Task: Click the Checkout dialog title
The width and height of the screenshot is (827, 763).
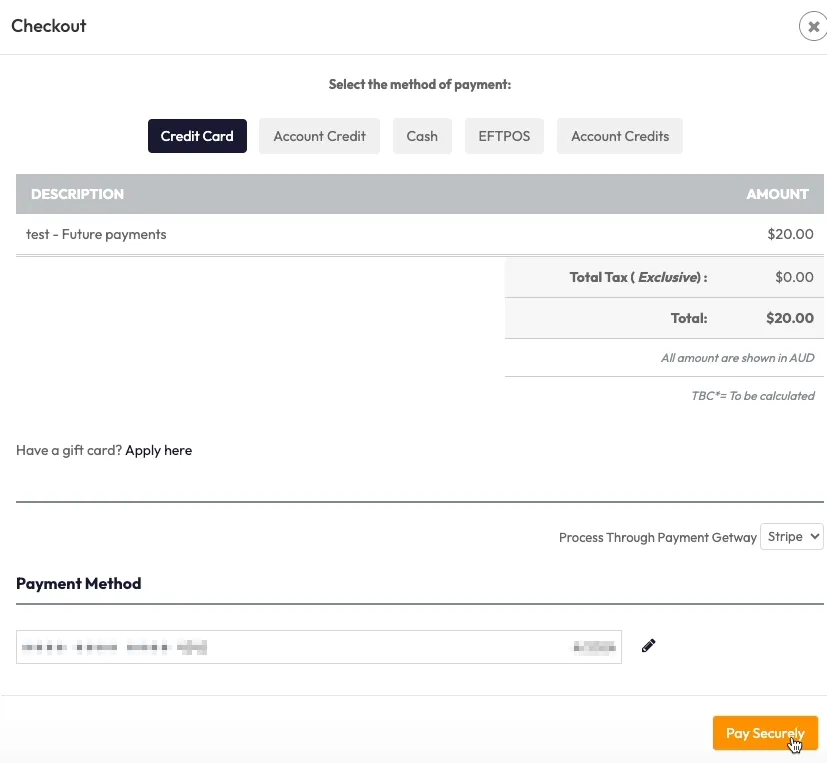Action: [x=49, y=26]
